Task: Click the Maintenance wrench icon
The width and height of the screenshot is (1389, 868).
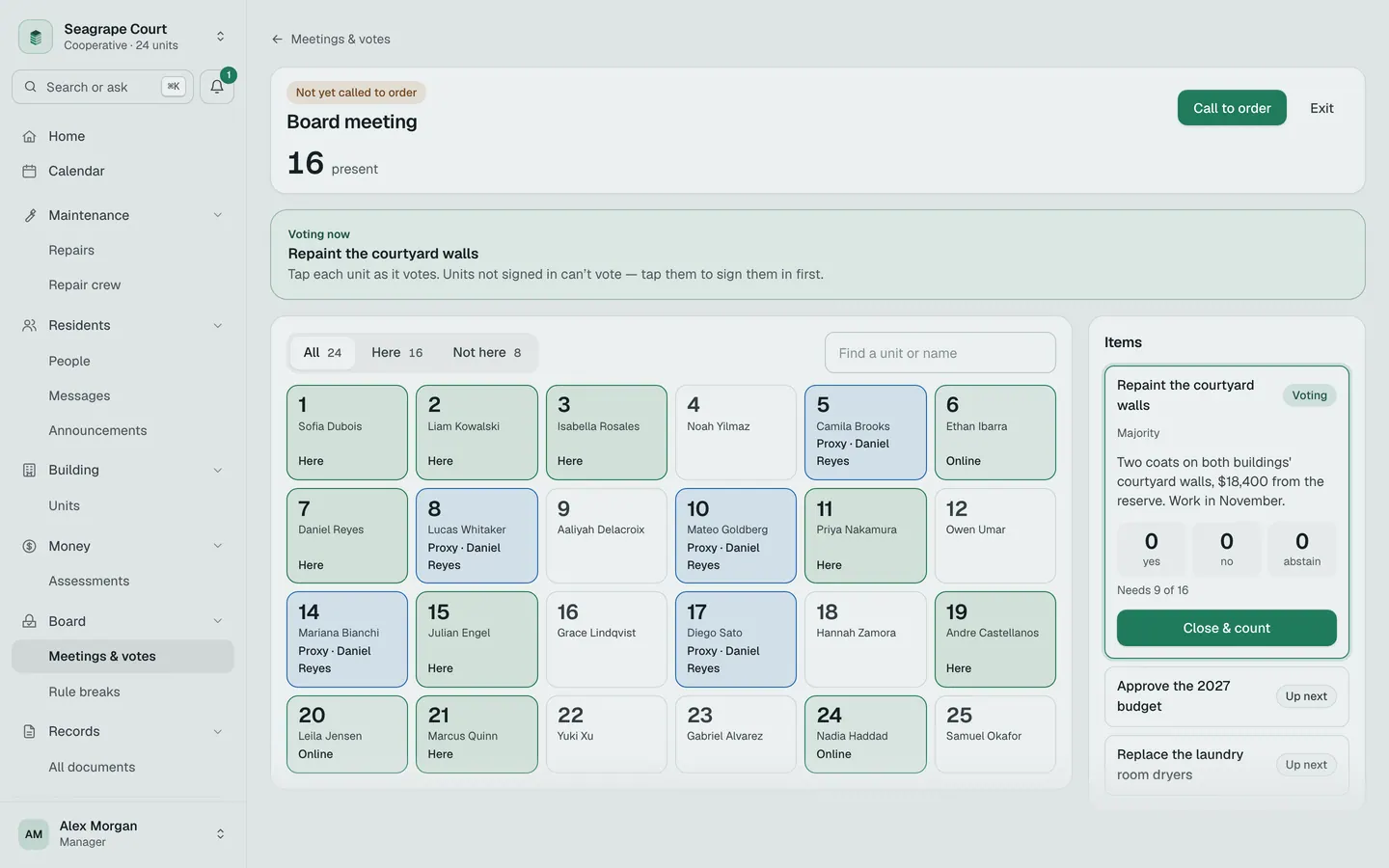Action: coord(30,215)
